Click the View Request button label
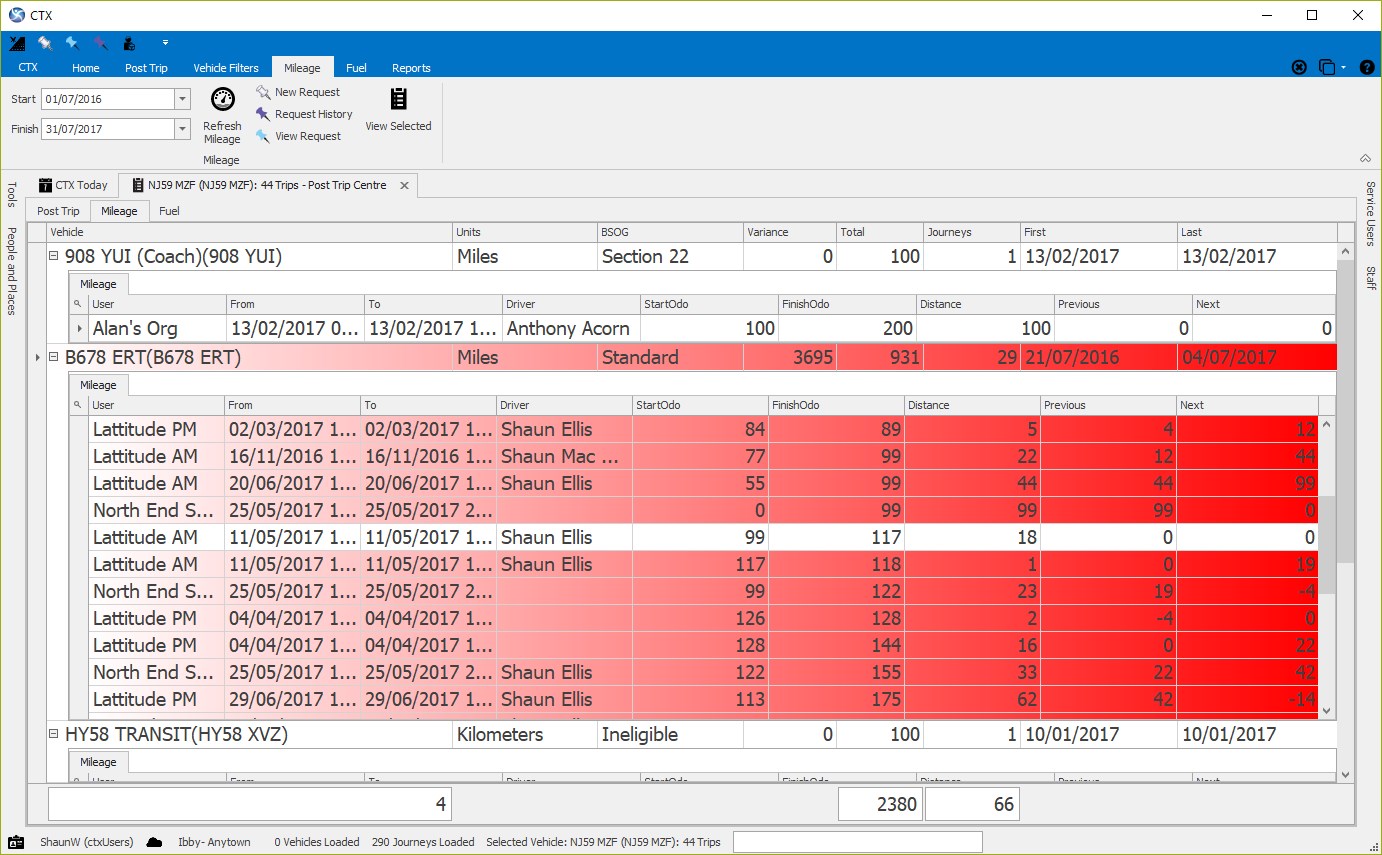1382x855 pixels. tap(308, 136)
